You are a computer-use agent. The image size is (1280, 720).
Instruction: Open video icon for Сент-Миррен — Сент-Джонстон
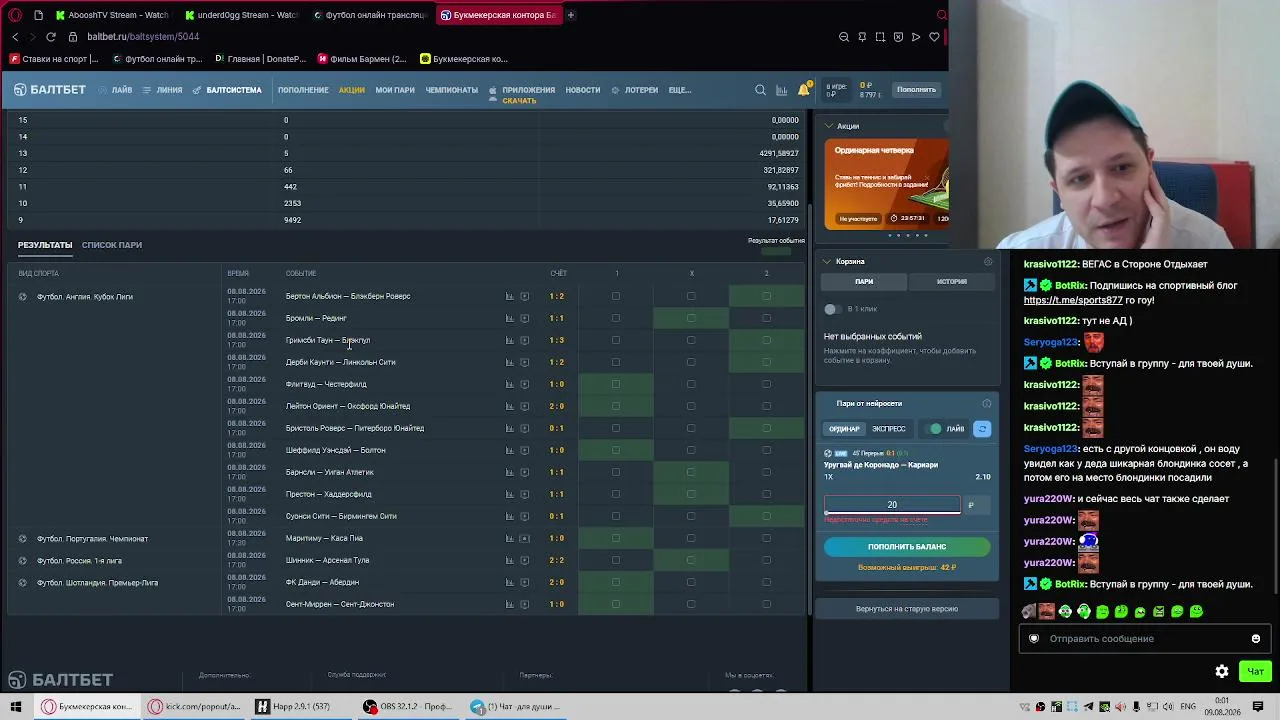(524, 604)
